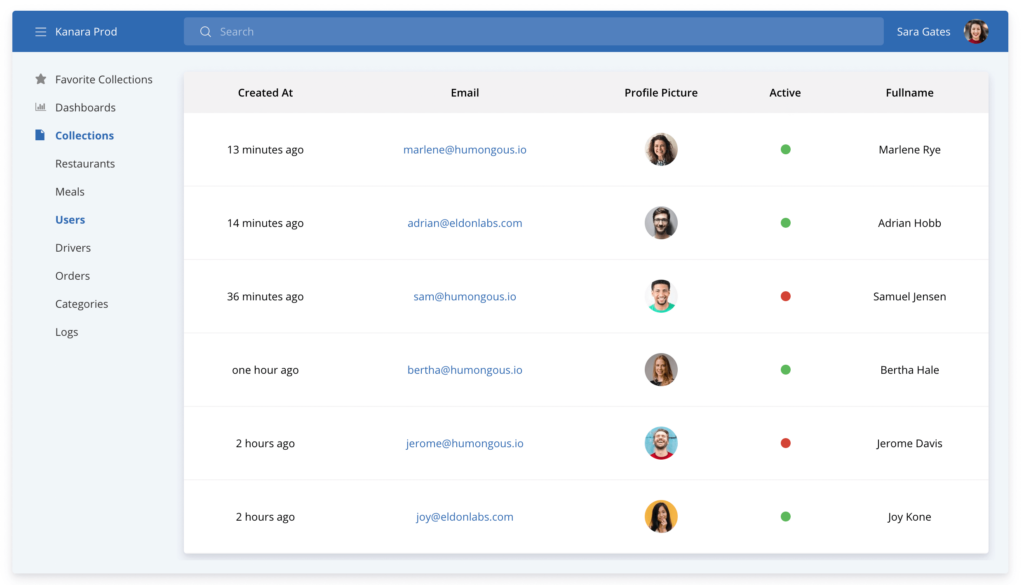Image resolution: width=1024 pixels, height=585 pixels.
Task: Toggle Jerome Davis's active status dot
Action: click(785, 443)
